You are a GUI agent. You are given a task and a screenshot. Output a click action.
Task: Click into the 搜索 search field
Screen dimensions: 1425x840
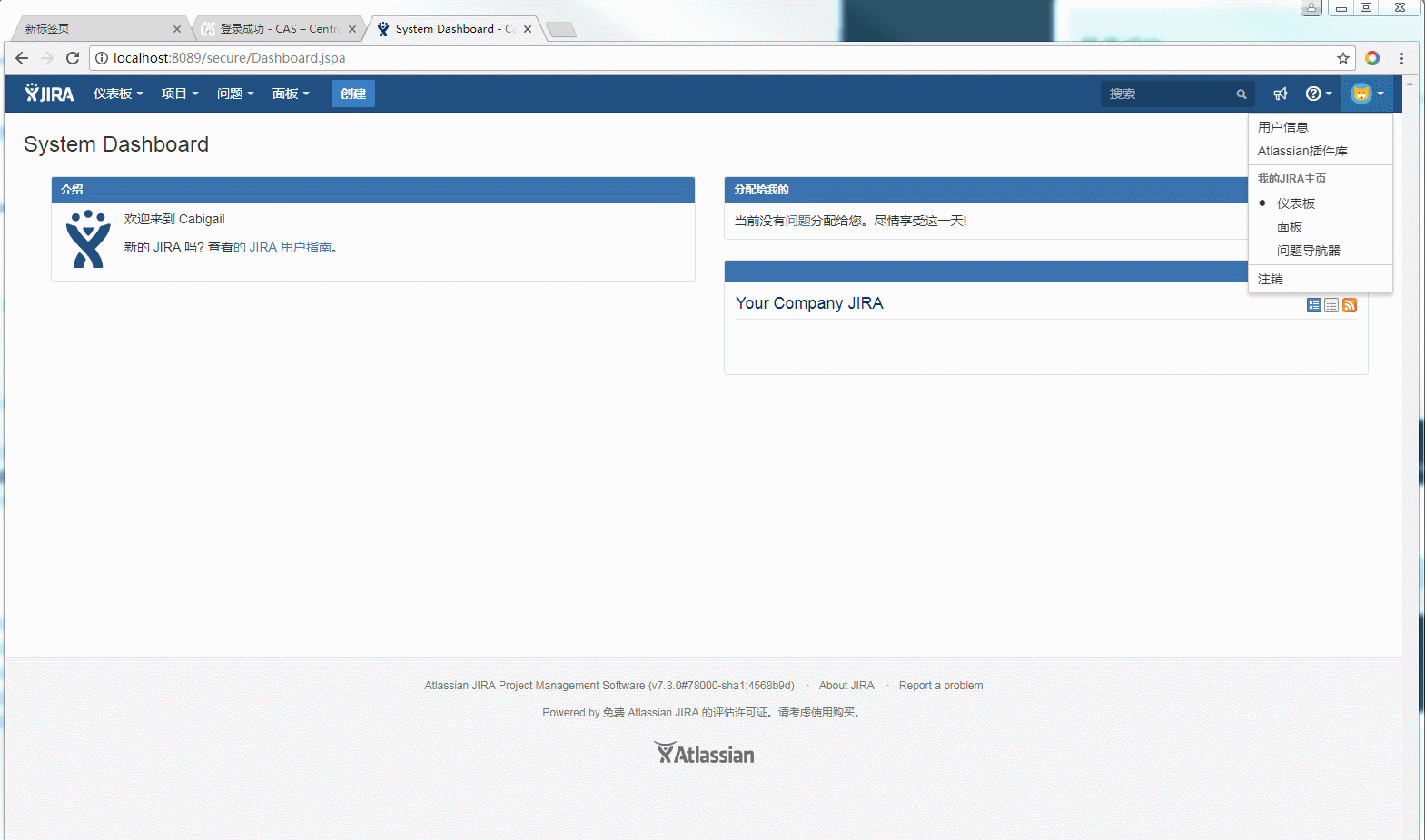click(x=1167, y=94)
